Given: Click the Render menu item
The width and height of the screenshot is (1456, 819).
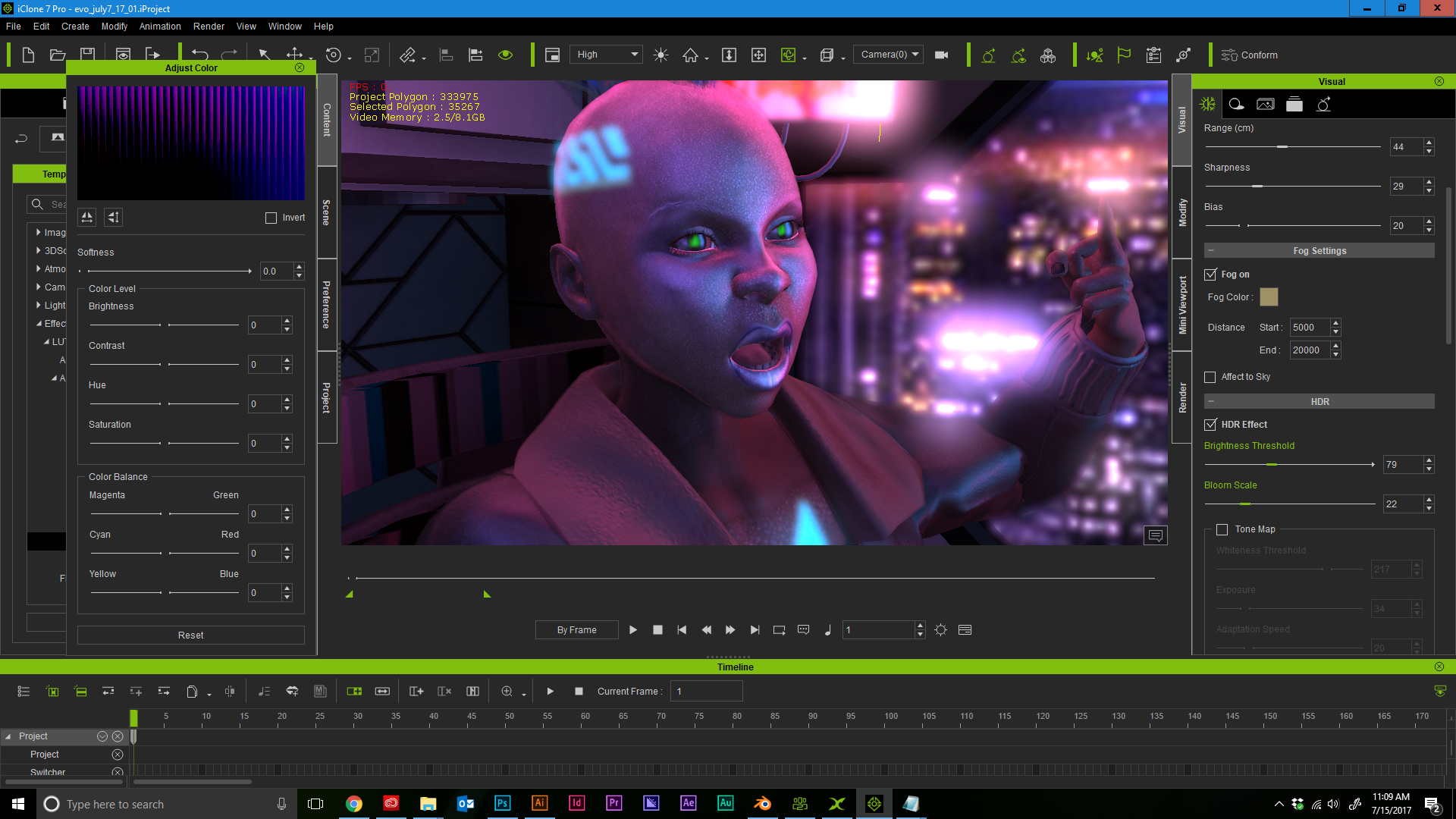Looking at the screenshot, I should point(209,25).
